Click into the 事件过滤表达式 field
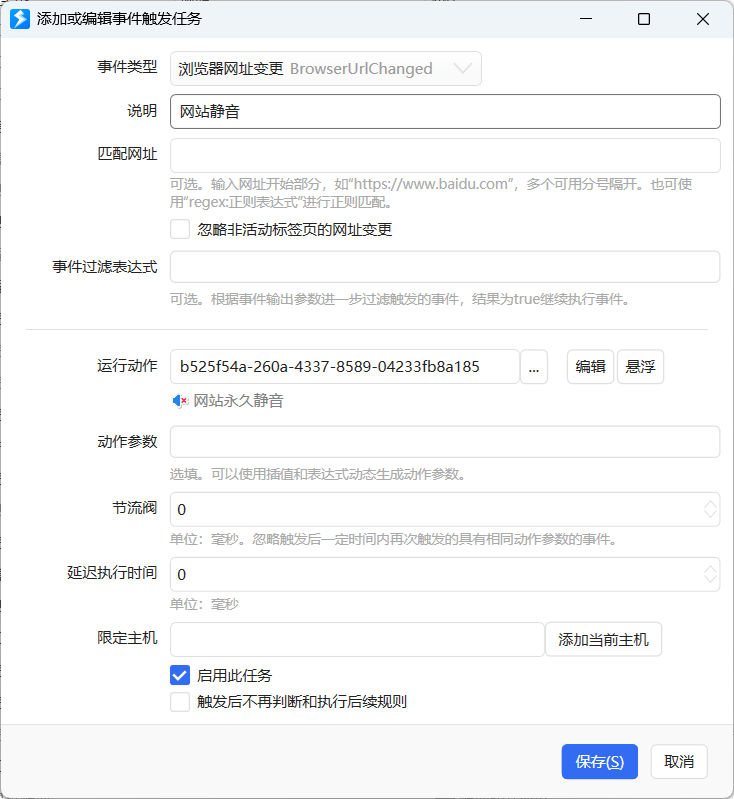Image resolution: width=734 pixels, height=799 pixels. [445, 267]
